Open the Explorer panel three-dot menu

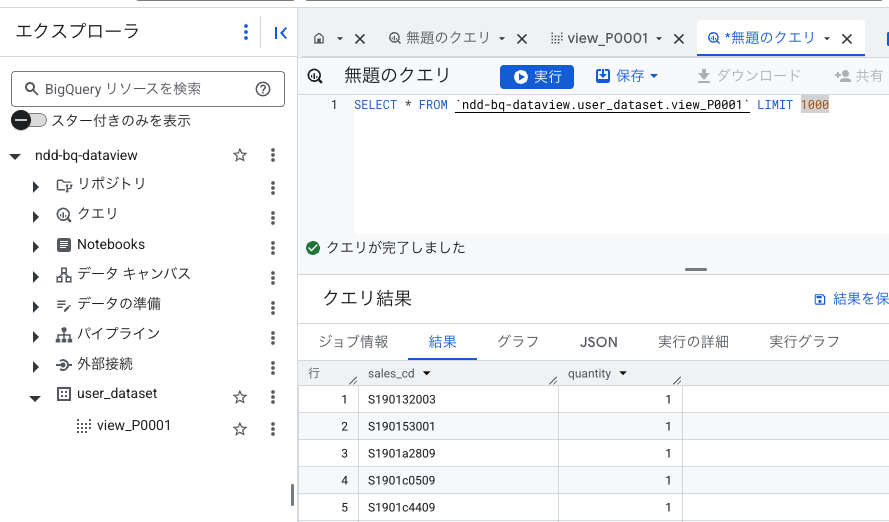245,32
